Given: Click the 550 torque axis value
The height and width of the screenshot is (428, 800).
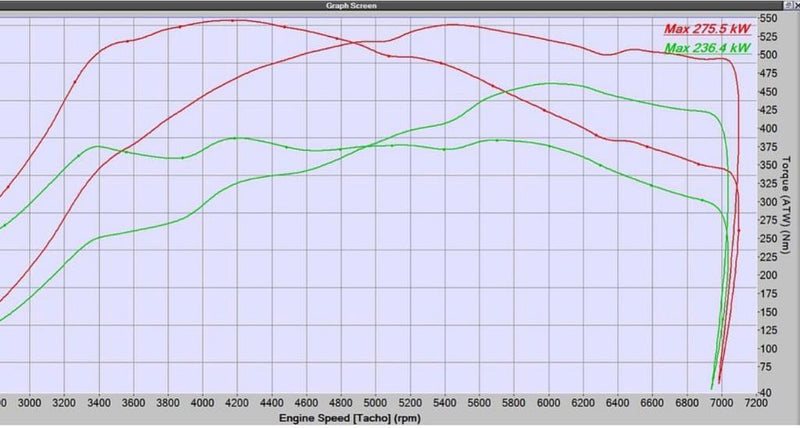Looking at the screenshot, I should (x=769, y=19).
